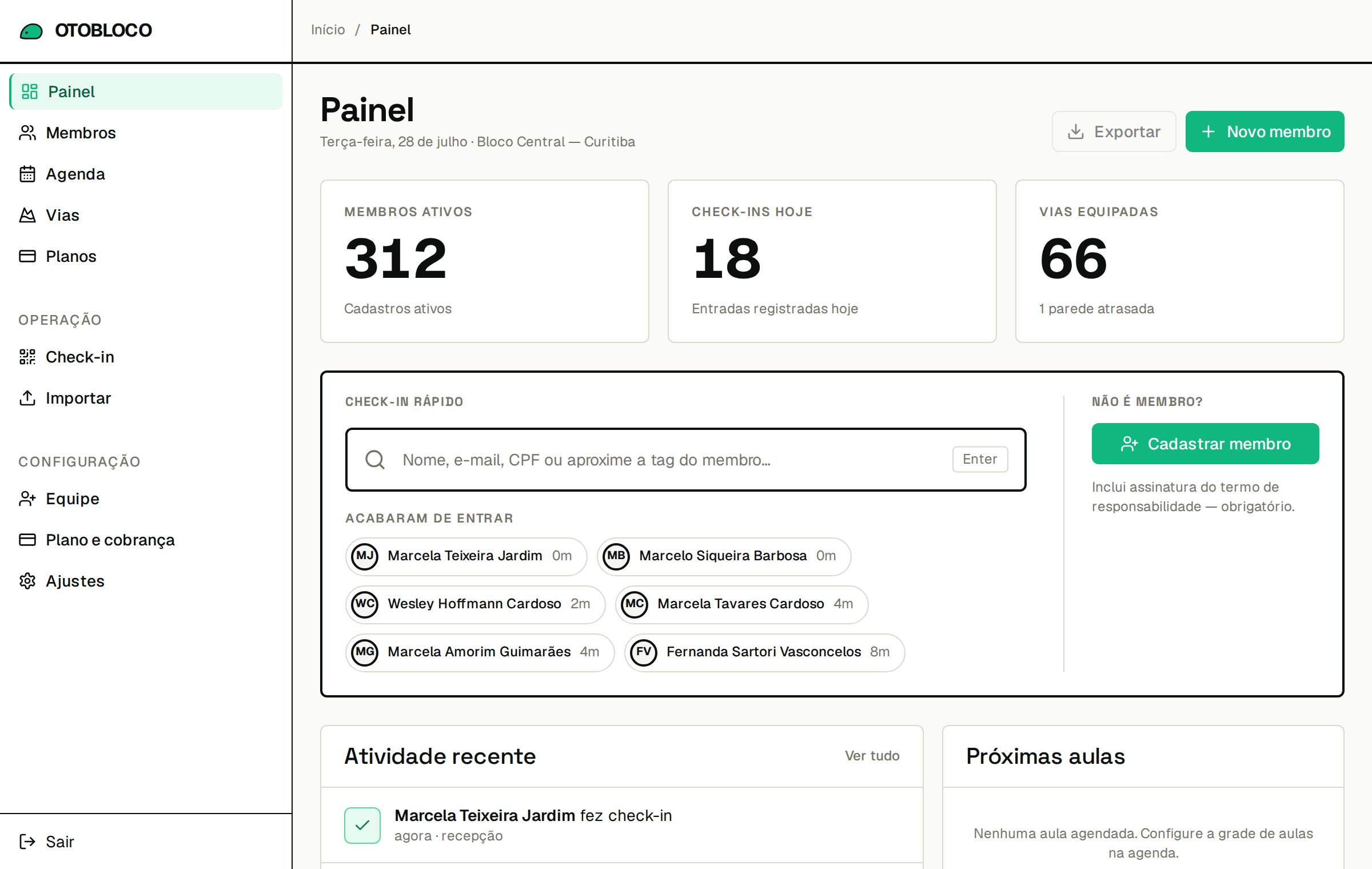Screen dimensions: 1372x869
Task: Open the Importar page
Action: (146, 398)
